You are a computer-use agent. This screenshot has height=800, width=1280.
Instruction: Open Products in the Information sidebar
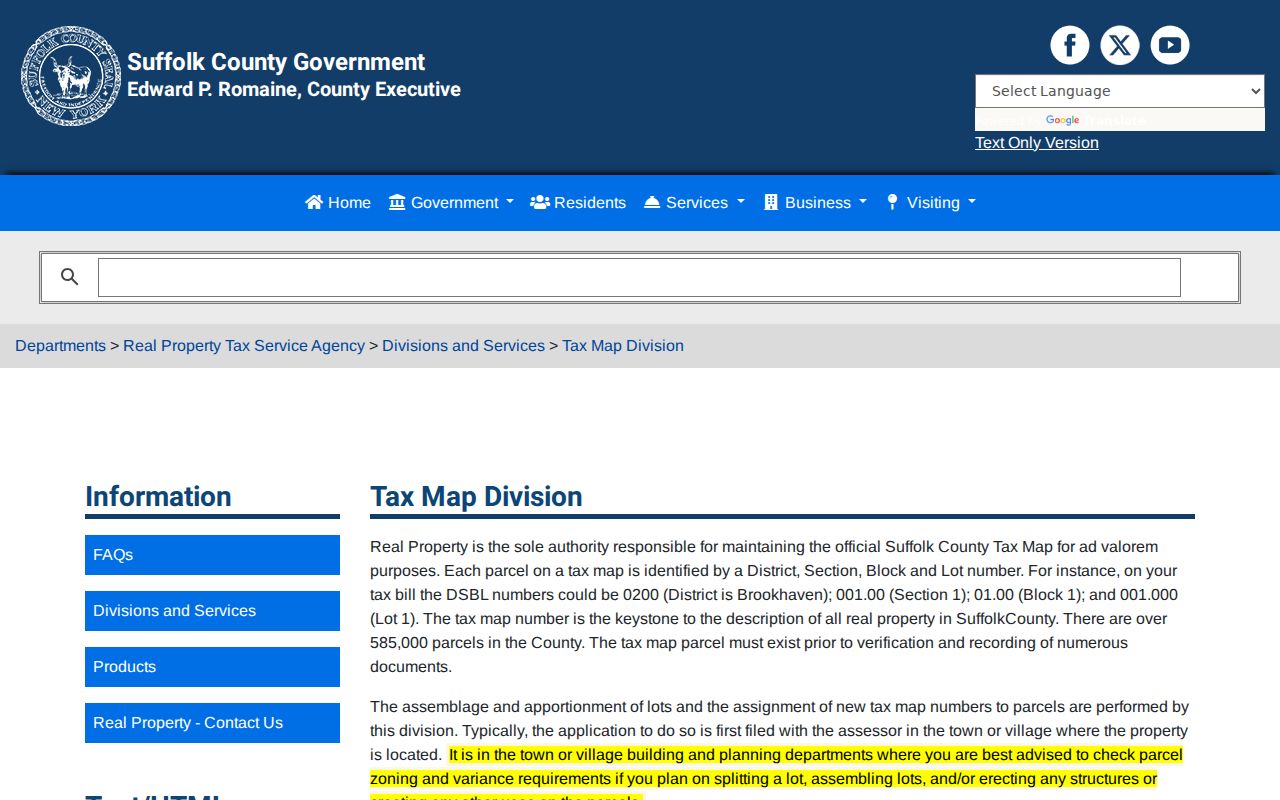(212, 667)
